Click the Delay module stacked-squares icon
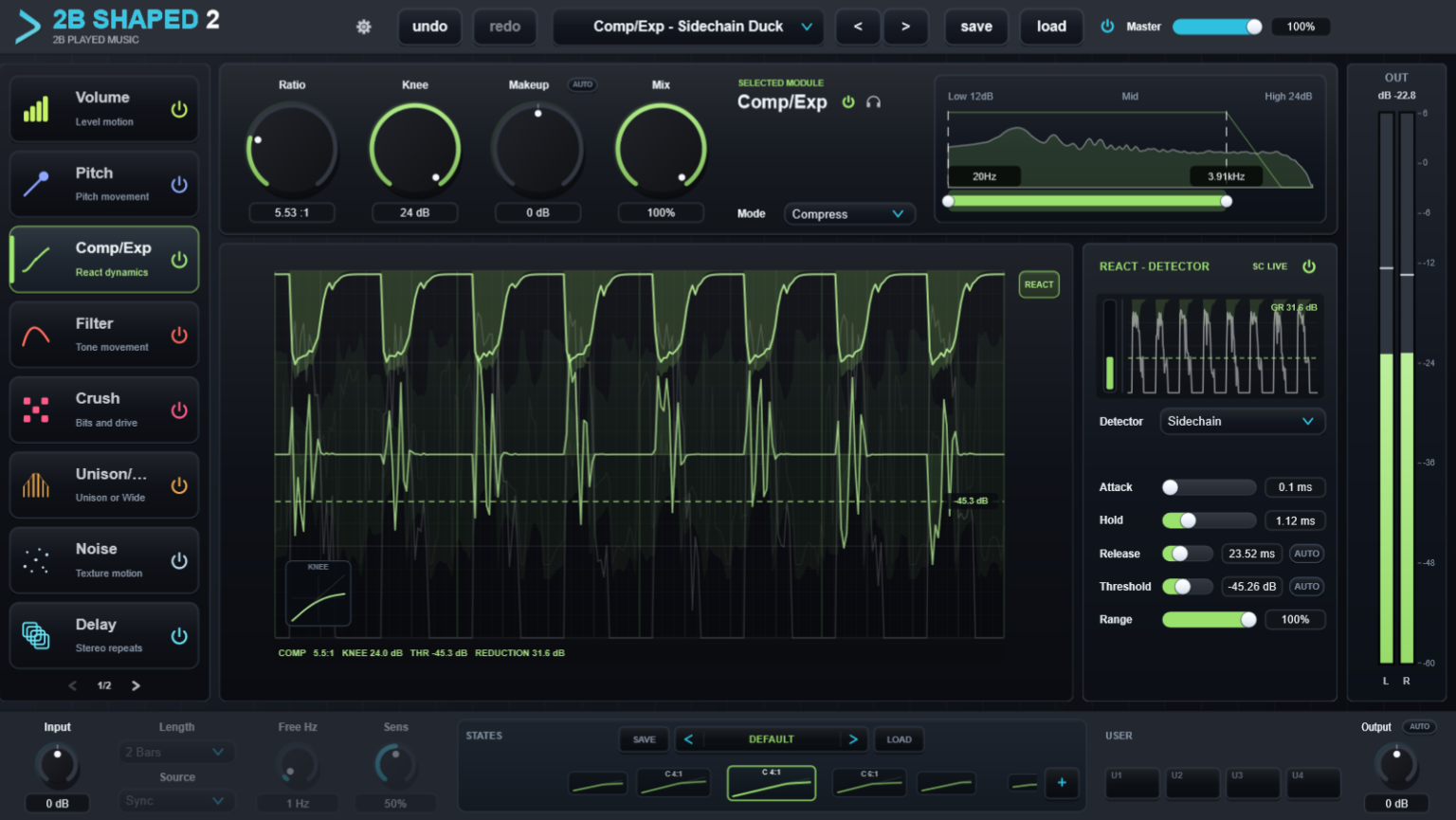 click(x=36, y=635)
